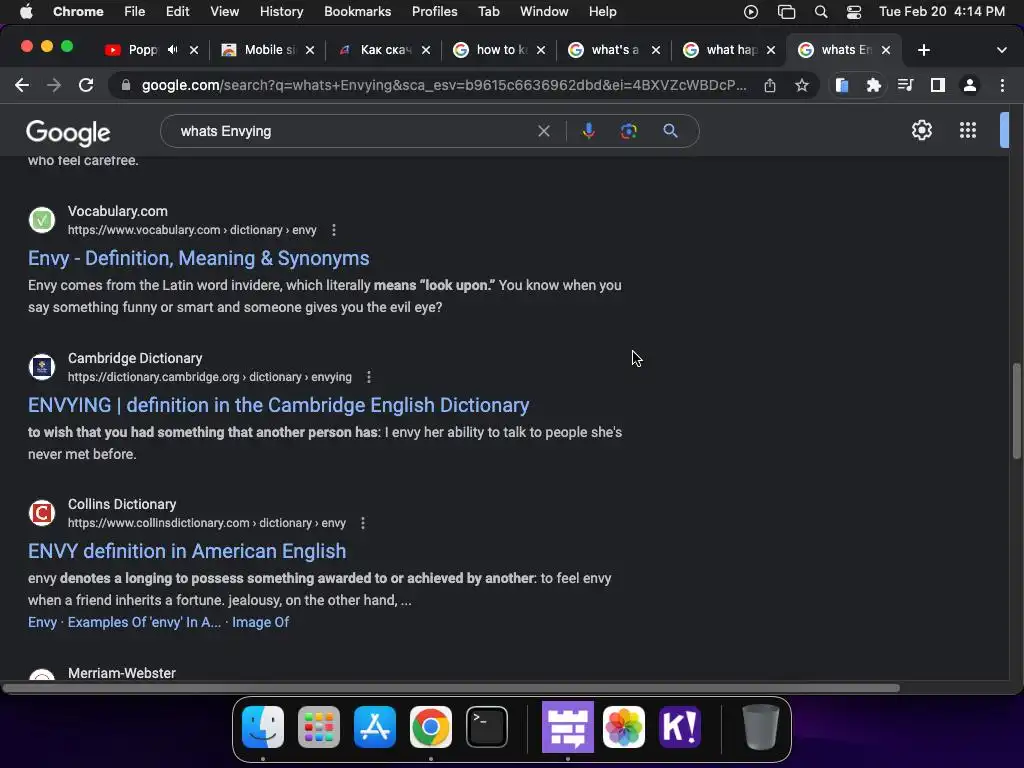Open the Vocabulary.com site favicon
1024x768 pixels.
[42, 220]
